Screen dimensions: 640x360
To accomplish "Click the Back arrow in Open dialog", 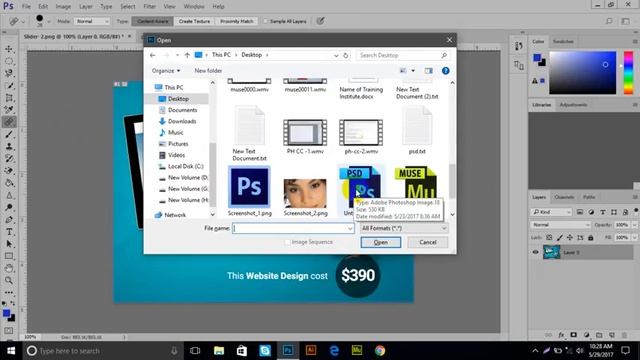I will (153, 55).
